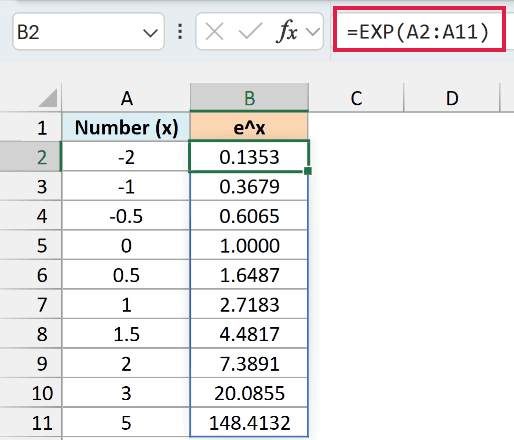514x440 pixels.
Task: Select empty cell D5
Action: tap(452, 245)
